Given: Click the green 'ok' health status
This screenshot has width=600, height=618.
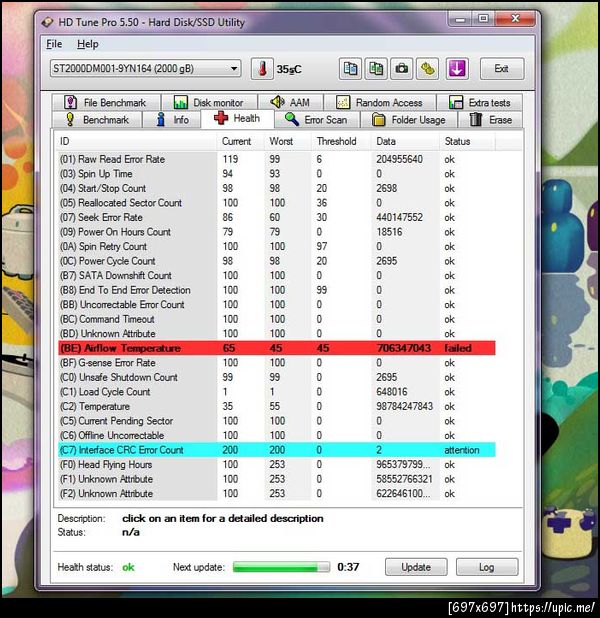Looking at the screenshot, I should coord(128,567).
